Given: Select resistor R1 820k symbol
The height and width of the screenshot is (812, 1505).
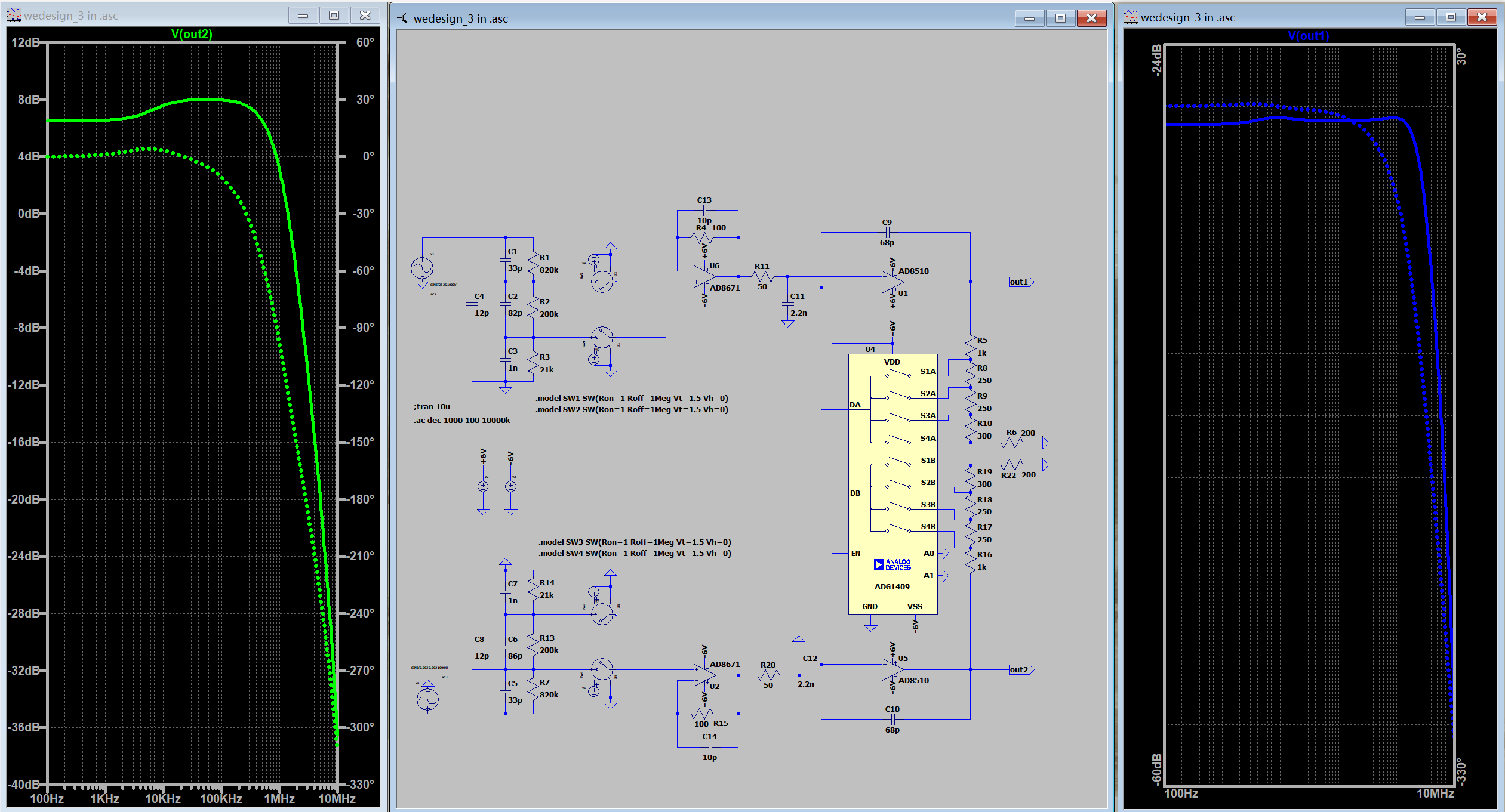Looking at the screenshot, I should coord(533,263).
